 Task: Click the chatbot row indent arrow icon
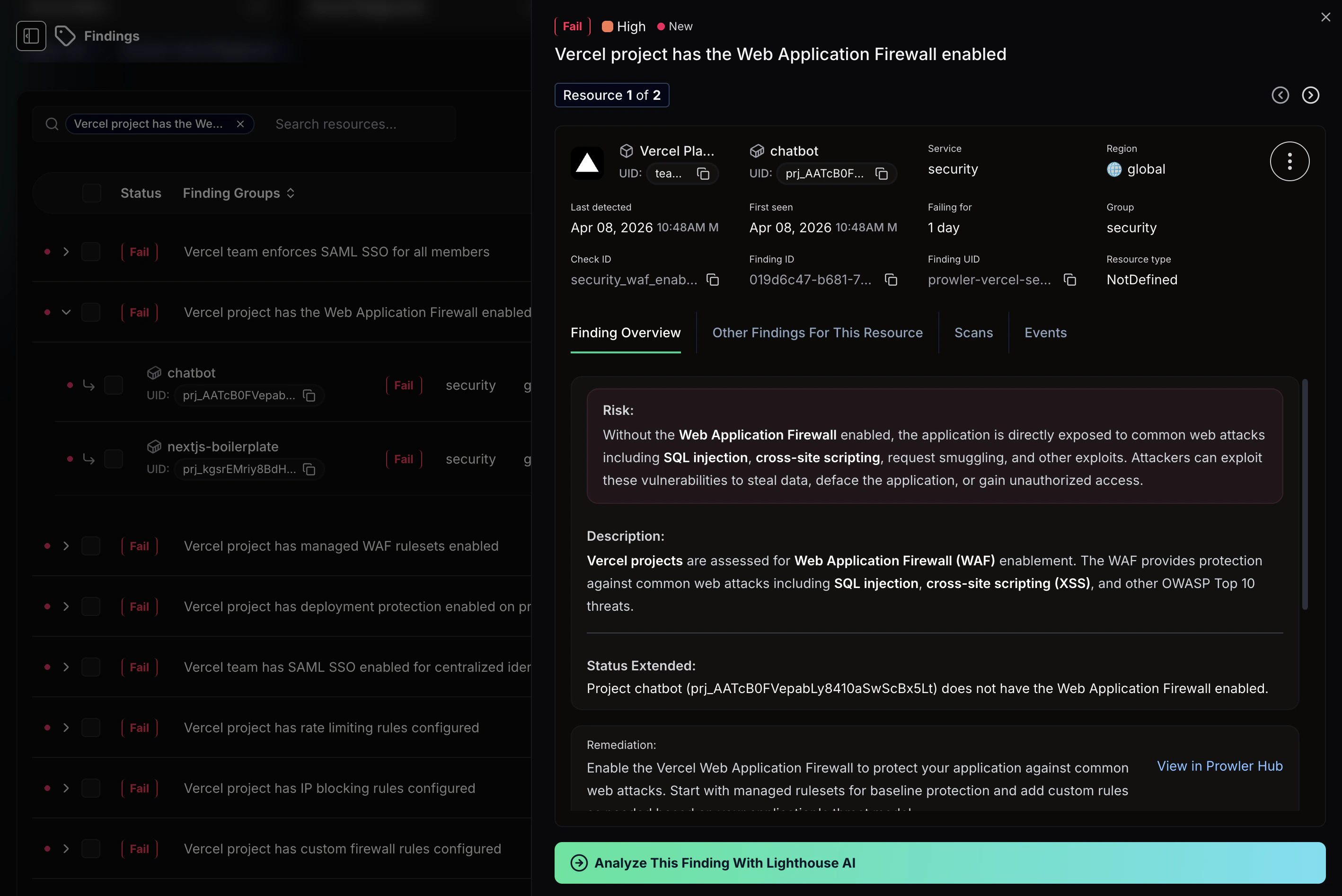(x=88, y=385)
